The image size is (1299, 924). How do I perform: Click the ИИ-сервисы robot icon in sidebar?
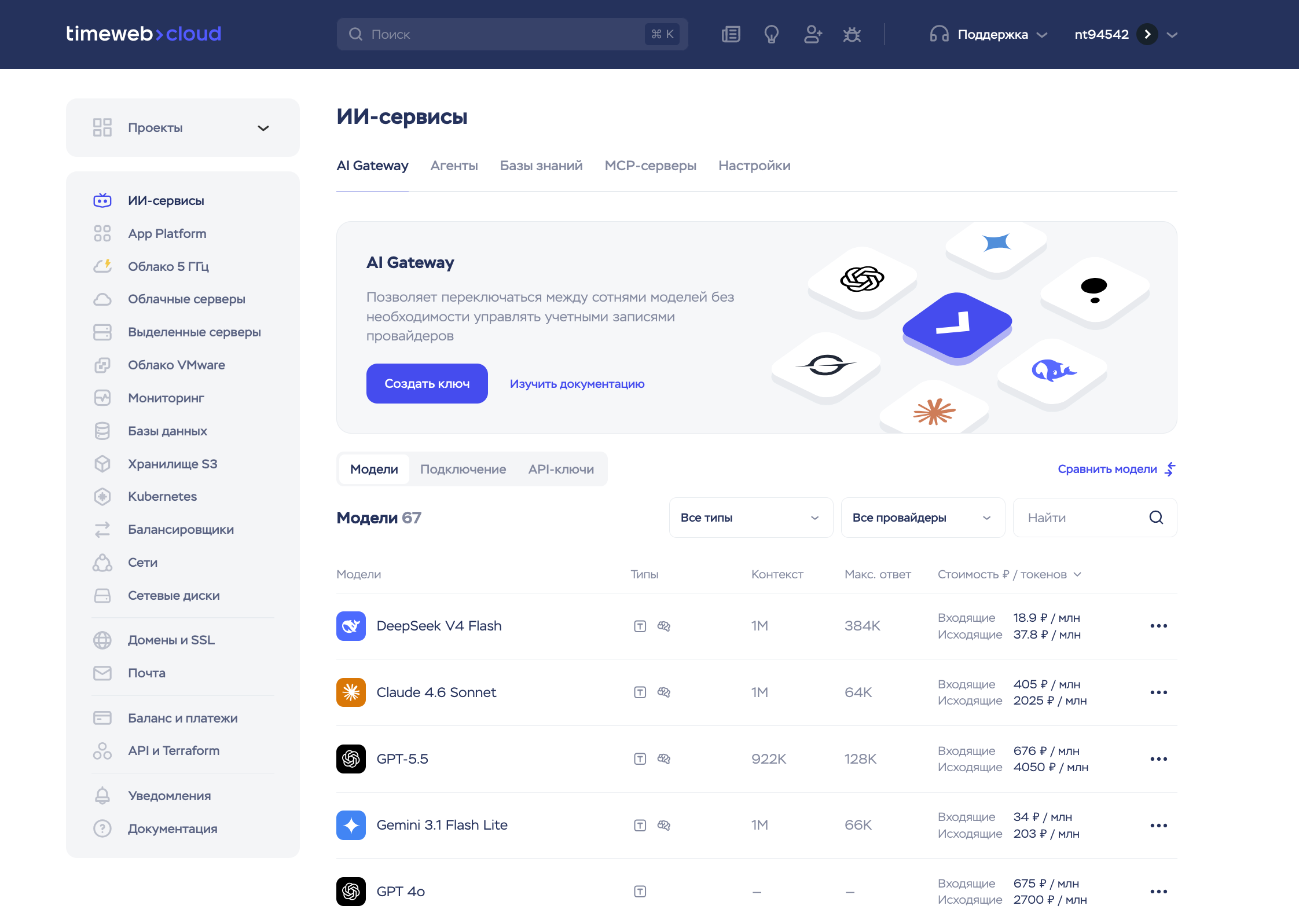pyautogui.click(x=102, y=200)
